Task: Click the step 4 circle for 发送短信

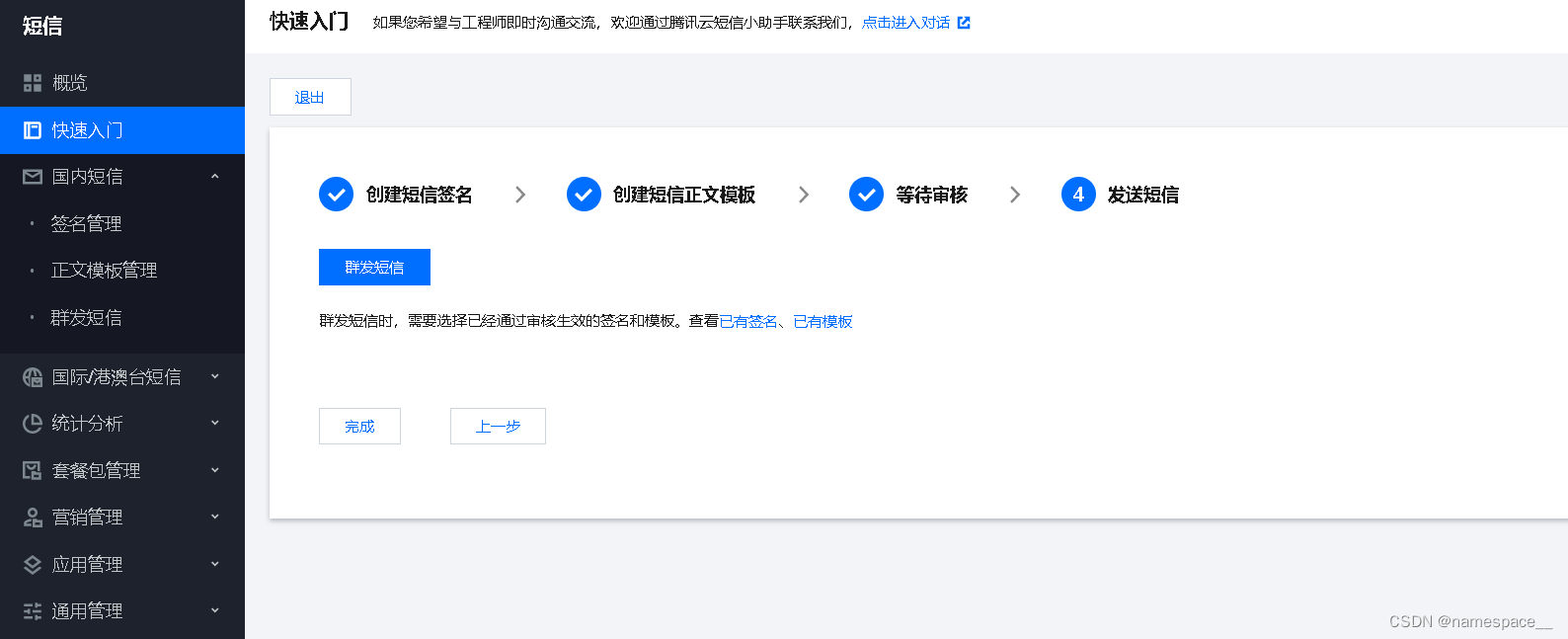Action: (x=1078, y=195)
